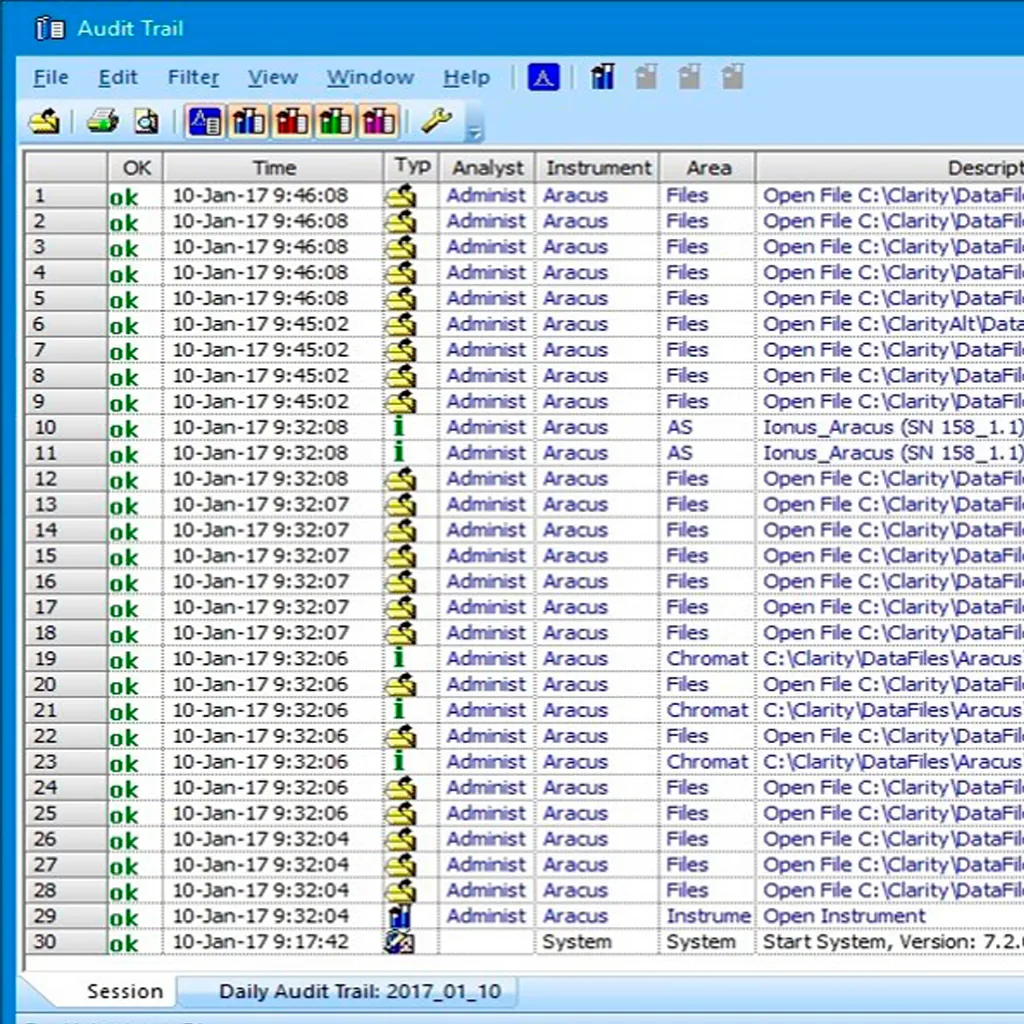Click the Administ analyst cell in row 3

pyautogui.click(x=486, y=247)
